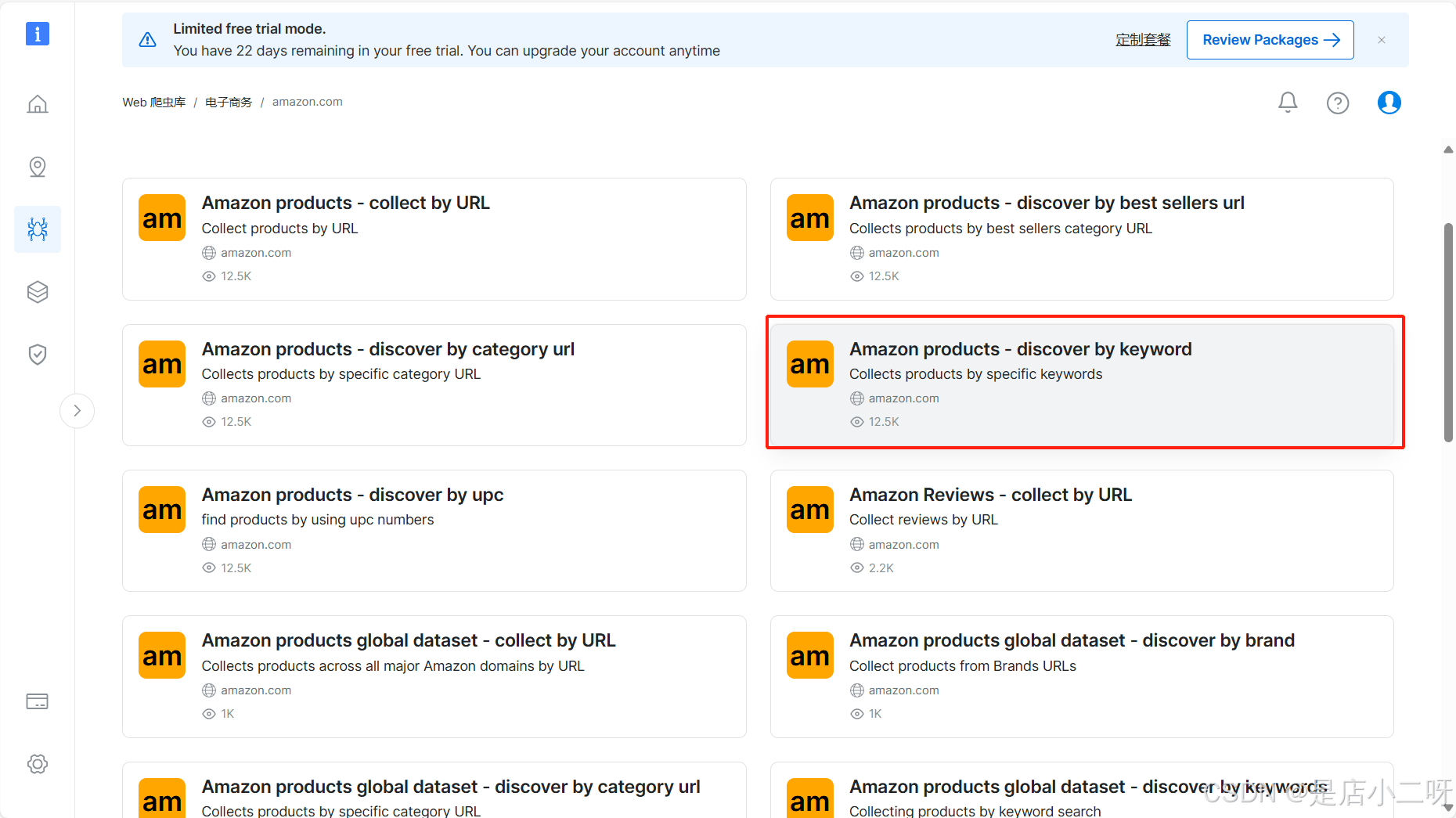This screenshot has height=818, width=1456.
Task: Click 'Collect products from Brands URLs' text
Action: coord(962,666)
